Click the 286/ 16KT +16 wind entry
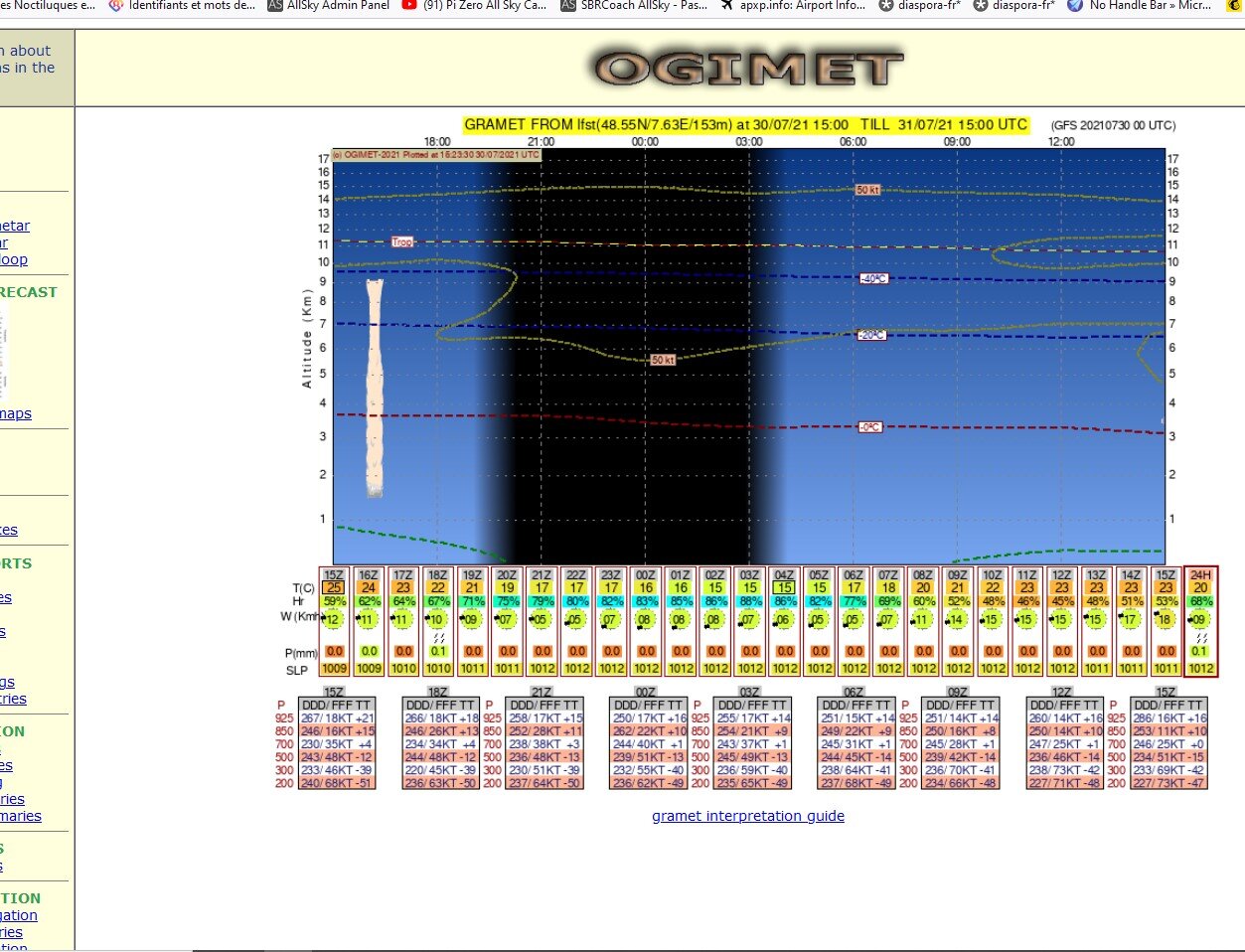The width and height of the screenshot is (1245, 952). coord(1167,717)
